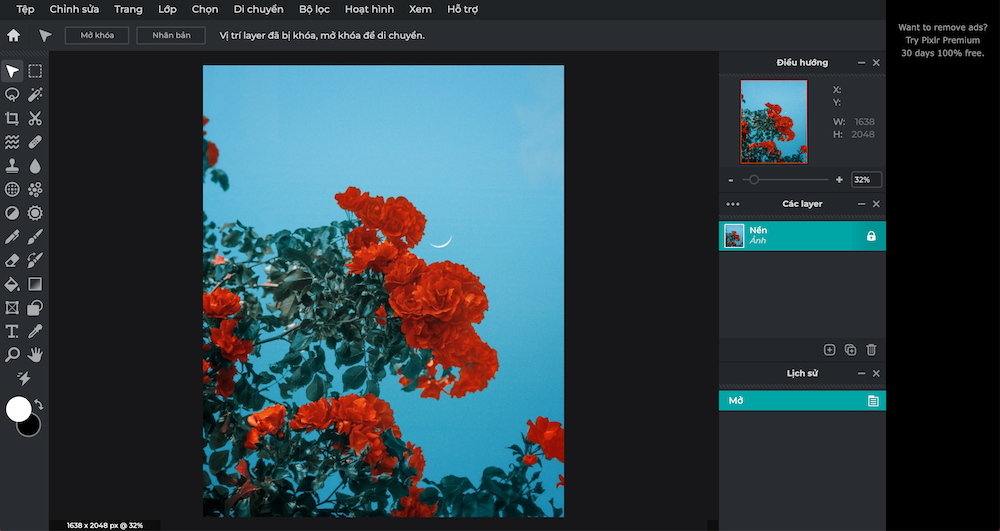Choose the Eyedropper color picker
Viewport: 1000px width, 531px height.
(35, 331)
